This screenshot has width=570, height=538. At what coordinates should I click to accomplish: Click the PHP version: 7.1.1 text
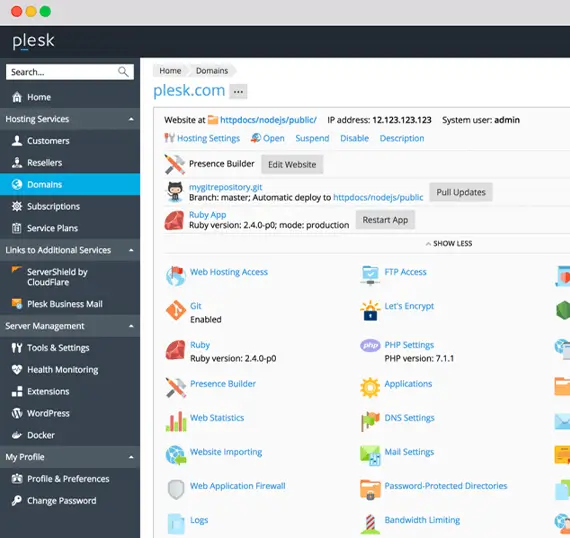(419, 358)
